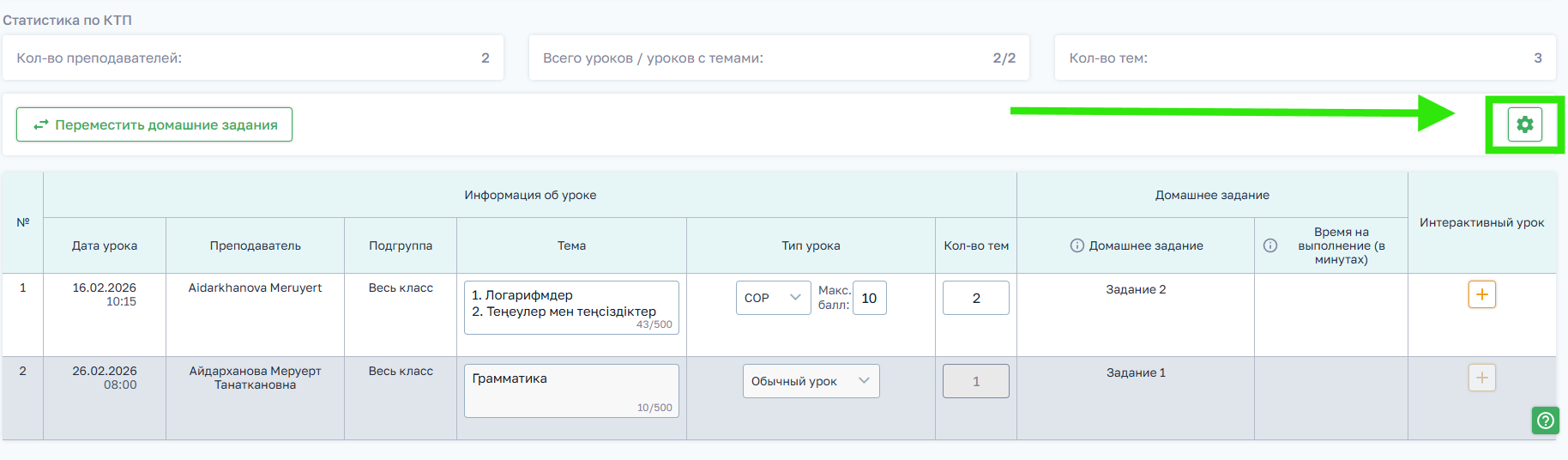Click the Макс. балл input field

[x=869, y=298]
